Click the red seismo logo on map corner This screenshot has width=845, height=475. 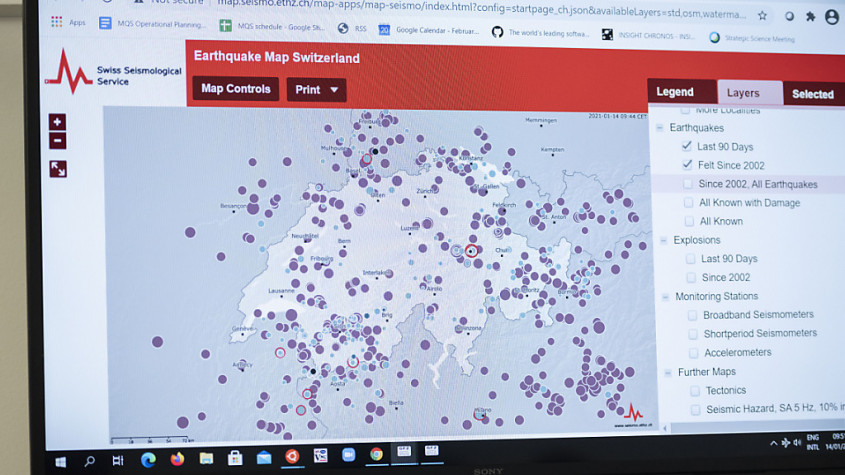(634, 414)
